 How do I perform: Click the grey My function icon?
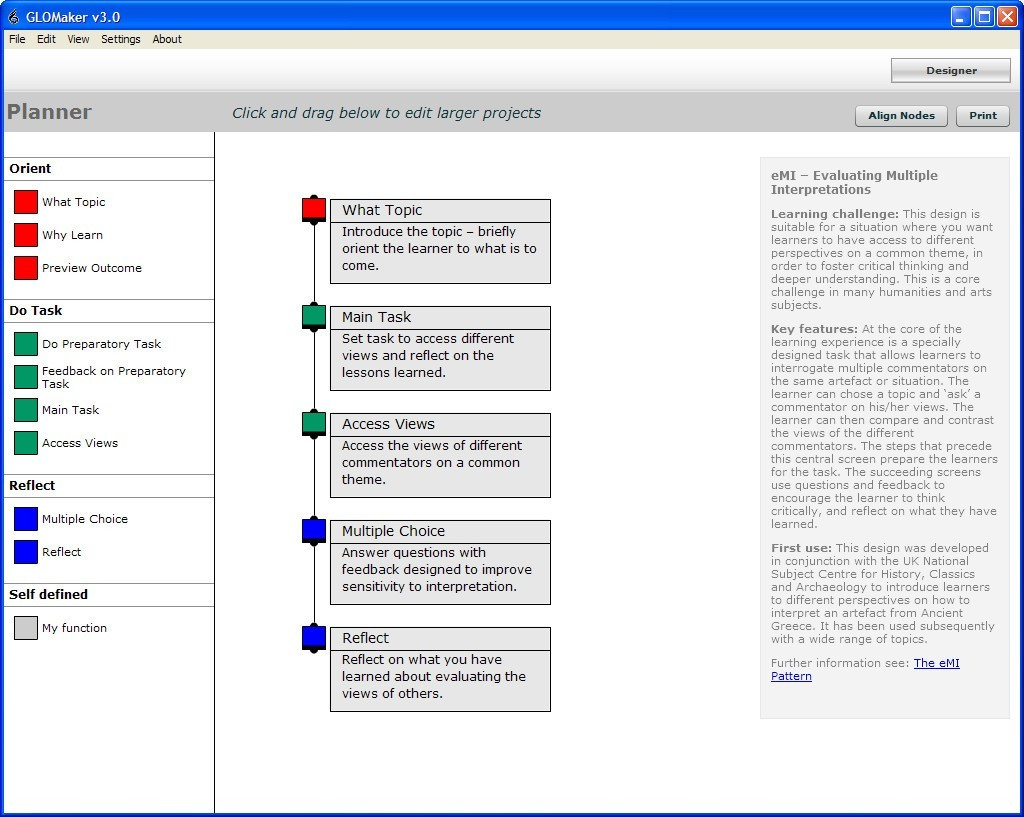point(26,628)
